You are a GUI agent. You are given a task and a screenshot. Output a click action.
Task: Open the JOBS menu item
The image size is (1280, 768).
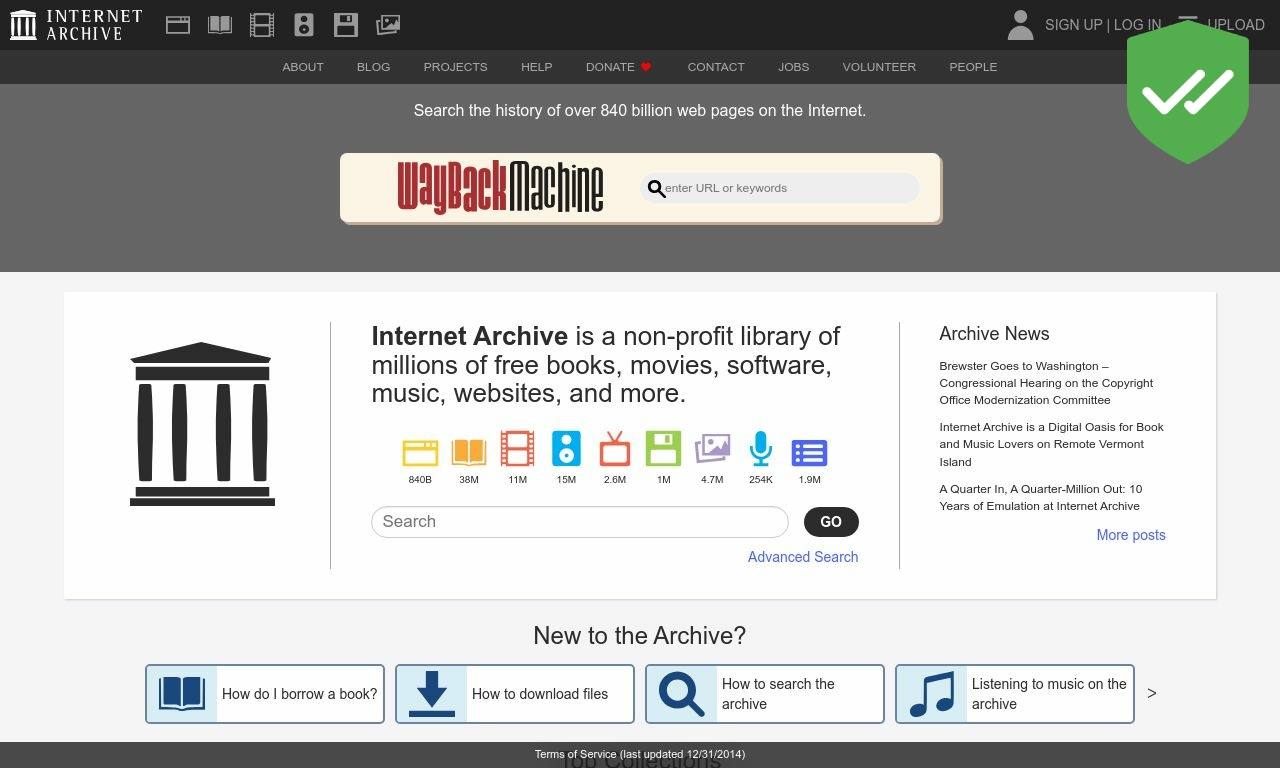[794, 67]
